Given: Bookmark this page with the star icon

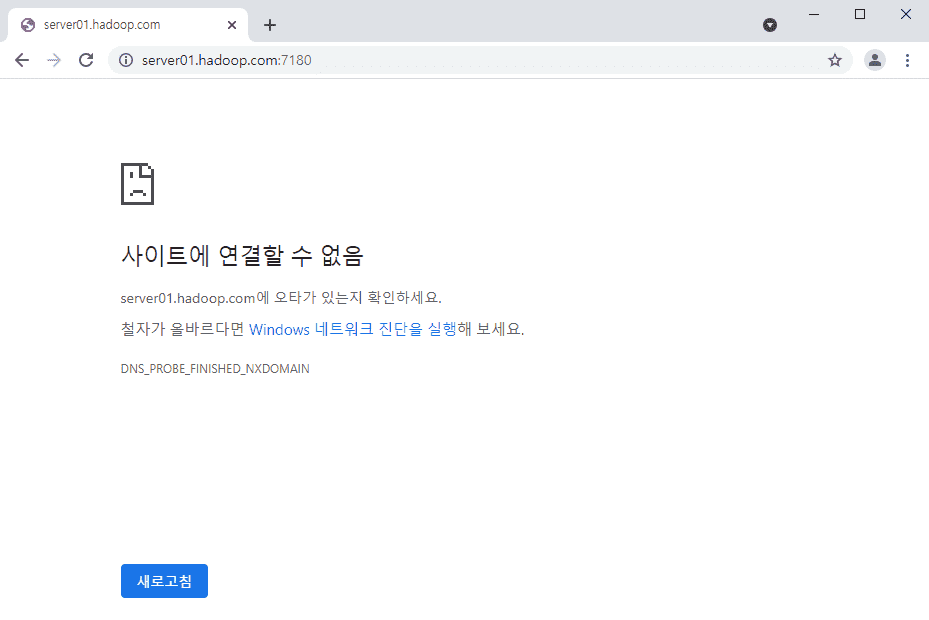Looking at the screenshot, I should (x=835, y=60).
